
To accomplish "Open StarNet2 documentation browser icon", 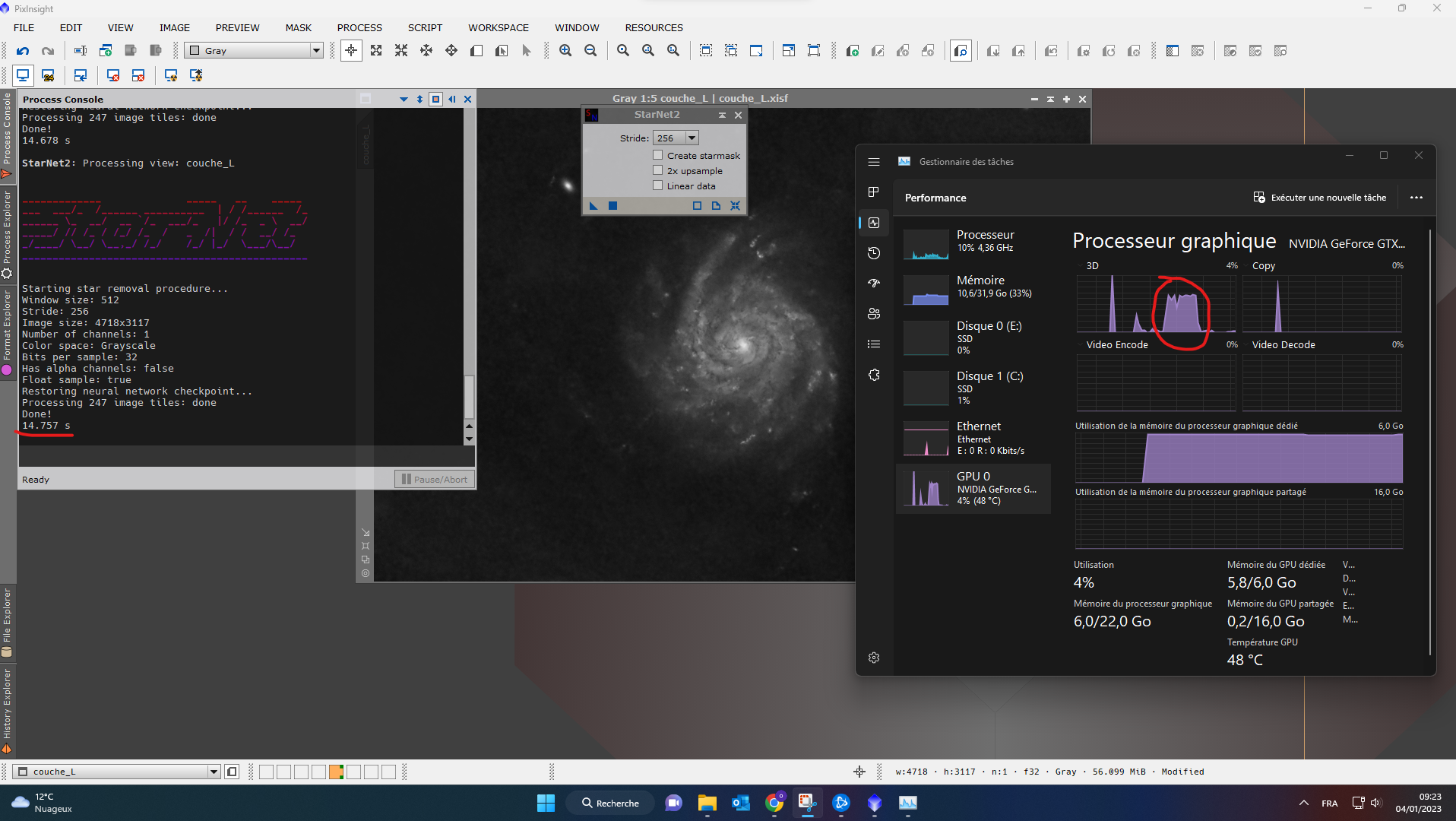I will pos(716,205).
